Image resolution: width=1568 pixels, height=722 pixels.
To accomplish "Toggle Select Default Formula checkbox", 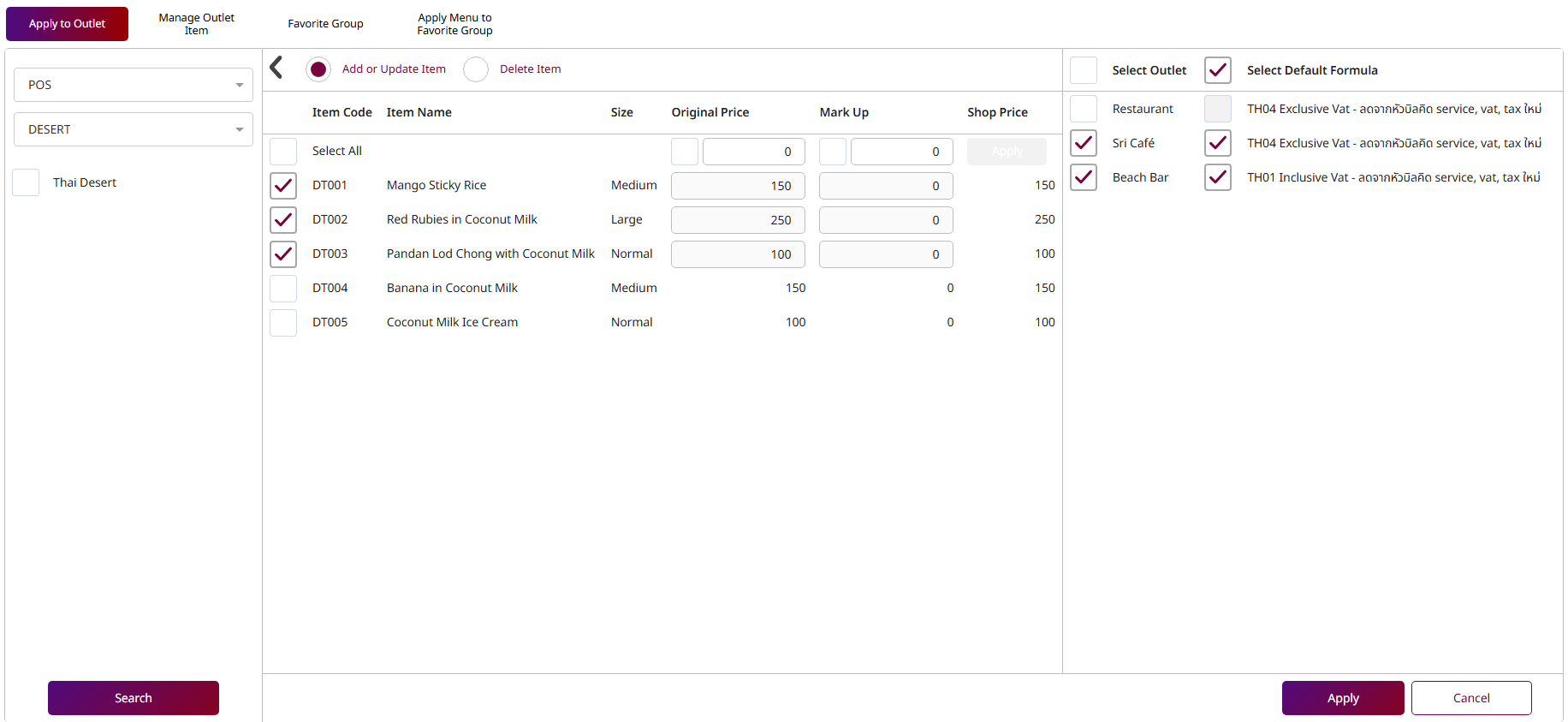I will [x=1218, y=70].
